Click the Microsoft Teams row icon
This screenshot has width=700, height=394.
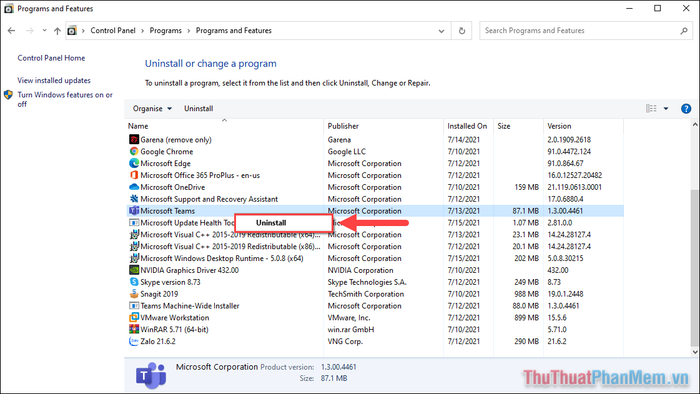click(x=133, y=211)
